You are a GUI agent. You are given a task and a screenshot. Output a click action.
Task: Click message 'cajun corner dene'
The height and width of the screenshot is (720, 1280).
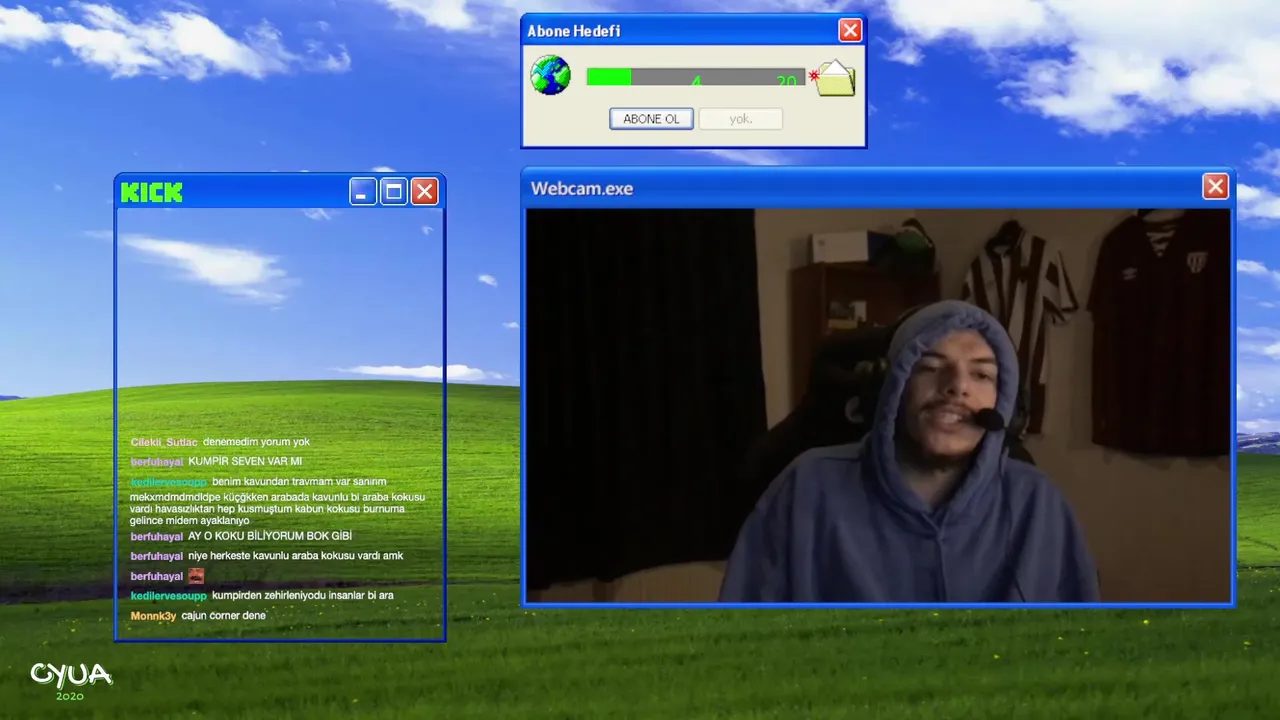tap(224, 616)
